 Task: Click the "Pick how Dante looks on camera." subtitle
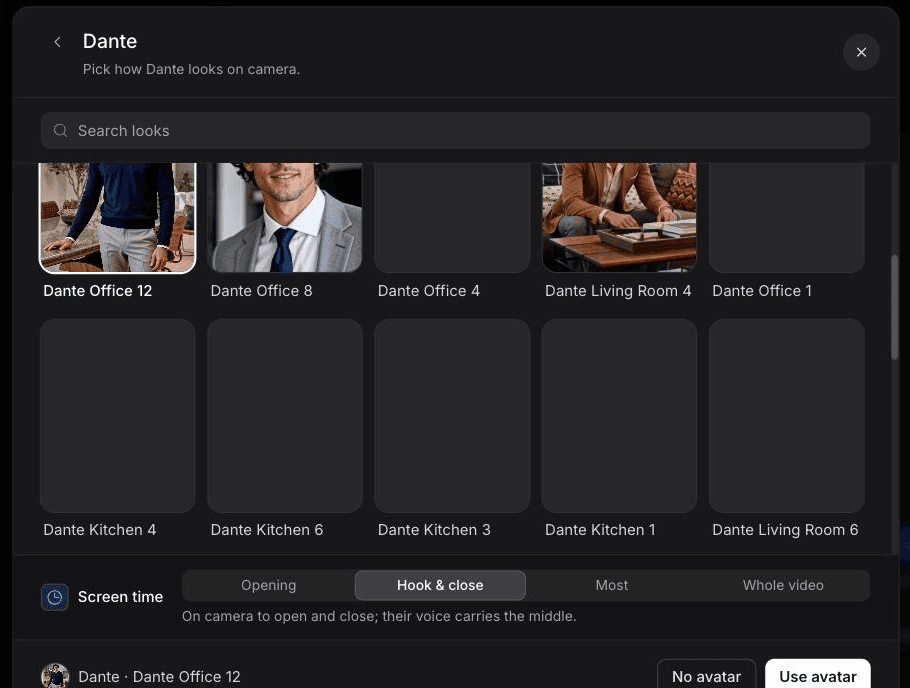(191, 69)
